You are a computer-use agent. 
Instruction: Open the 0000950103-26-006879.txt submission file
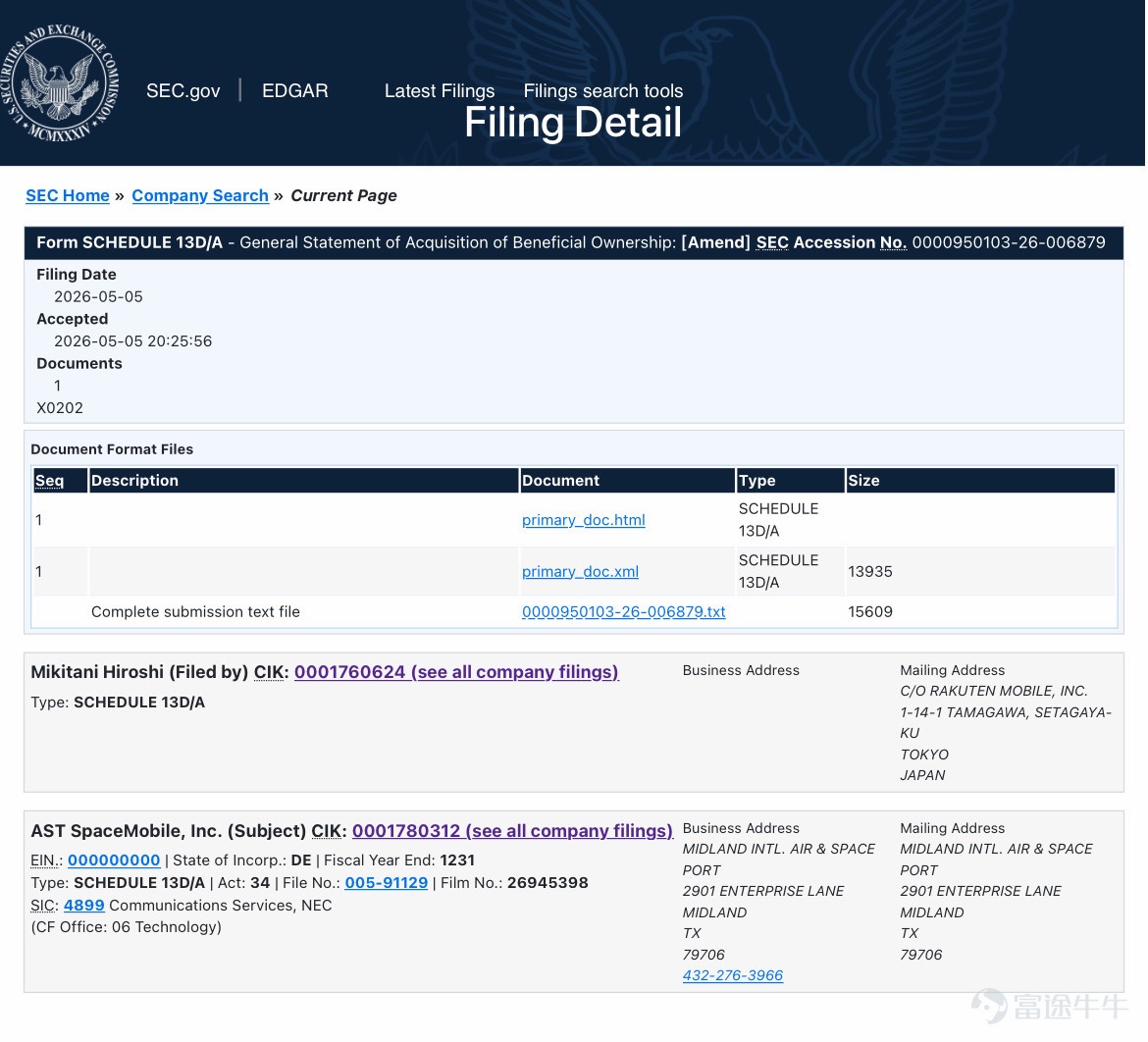click(624, 611)
